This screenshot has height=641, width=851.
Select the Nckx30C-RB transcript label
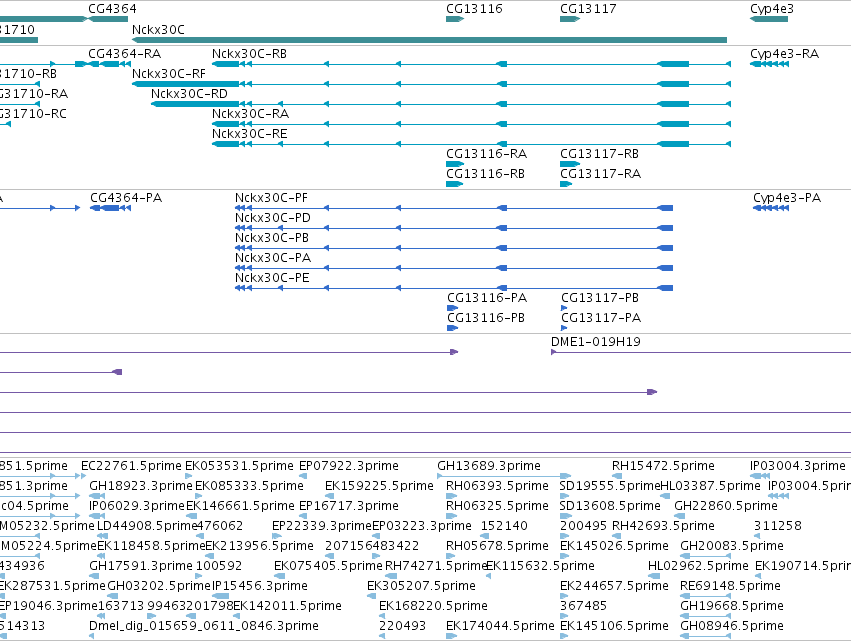250,54
